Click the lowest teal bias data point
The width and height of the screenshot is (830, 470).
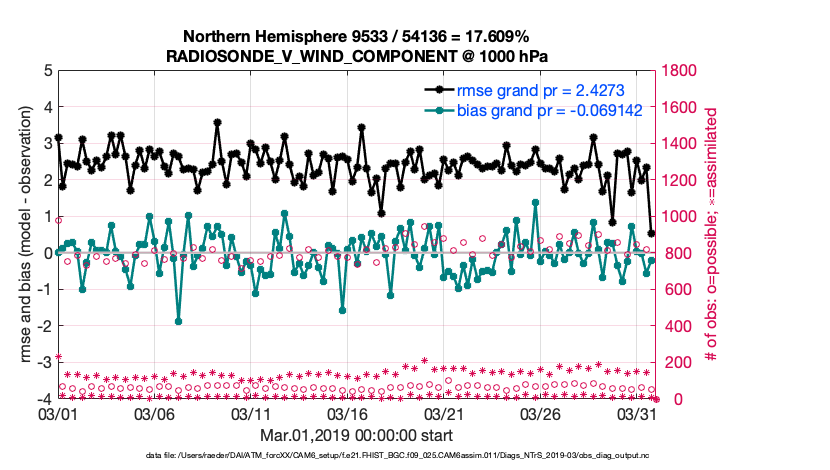click(178, 321)
